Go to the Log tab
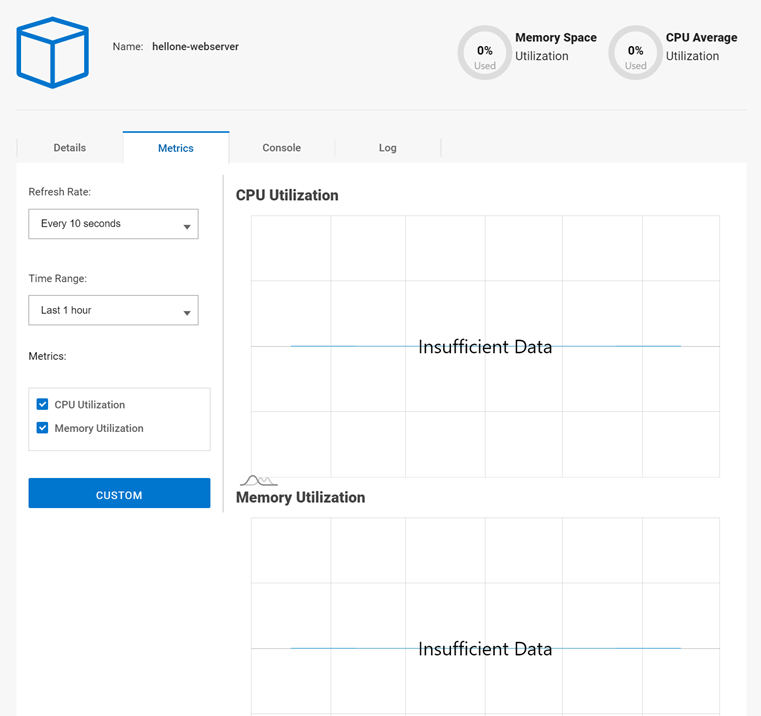The width and height of the screenshot is (761, 716). 388,148
